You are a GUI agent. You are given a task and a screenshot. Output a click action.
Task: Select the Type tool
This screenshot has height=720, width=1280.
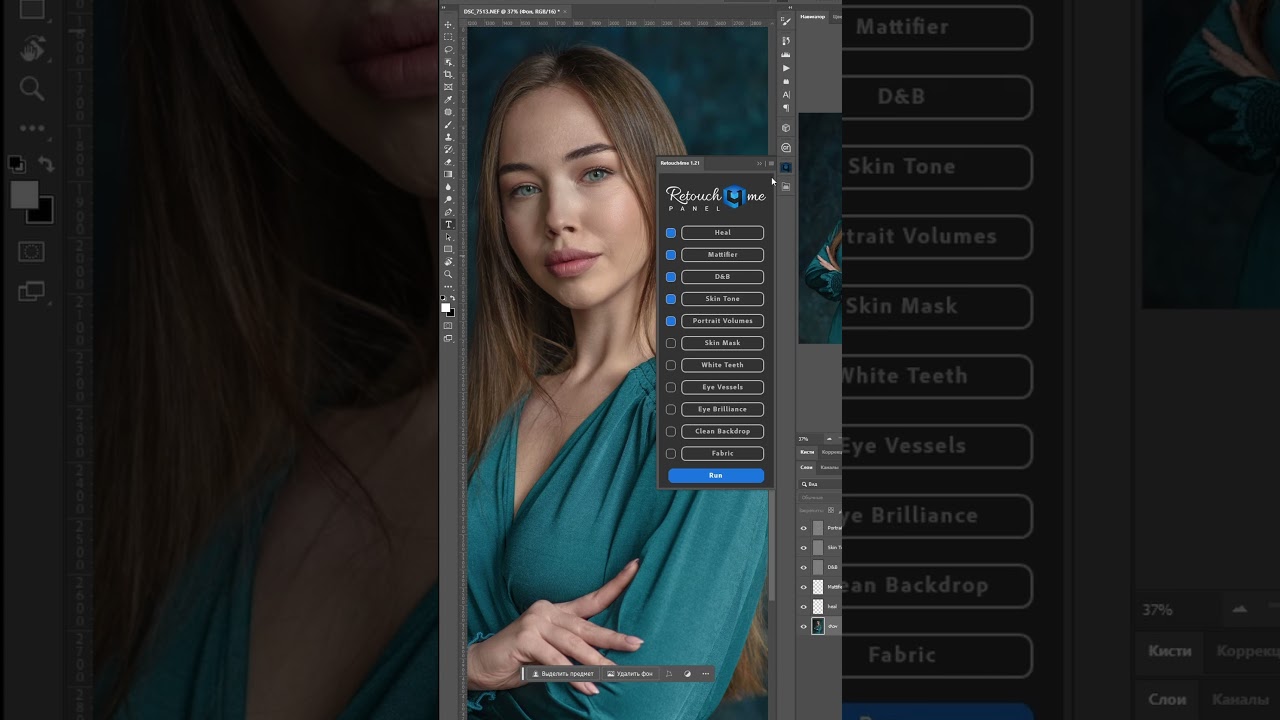click(x=448, y=224)
